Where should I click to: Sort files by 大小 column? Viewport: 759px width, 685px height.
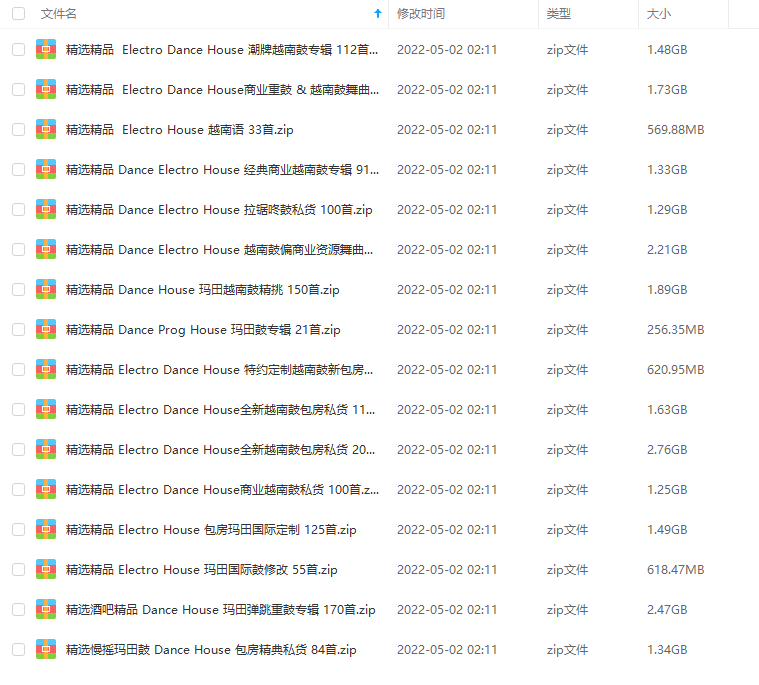(659, 14)
